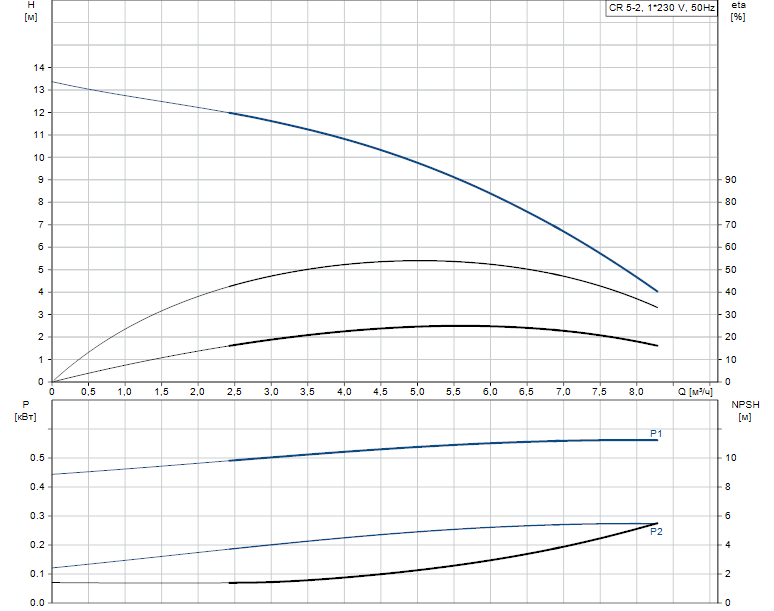Select the 0,5 flow axis tick label
The height and width of the screenshot is (611, 774).
pyautogui.click(x=88, y=391)
